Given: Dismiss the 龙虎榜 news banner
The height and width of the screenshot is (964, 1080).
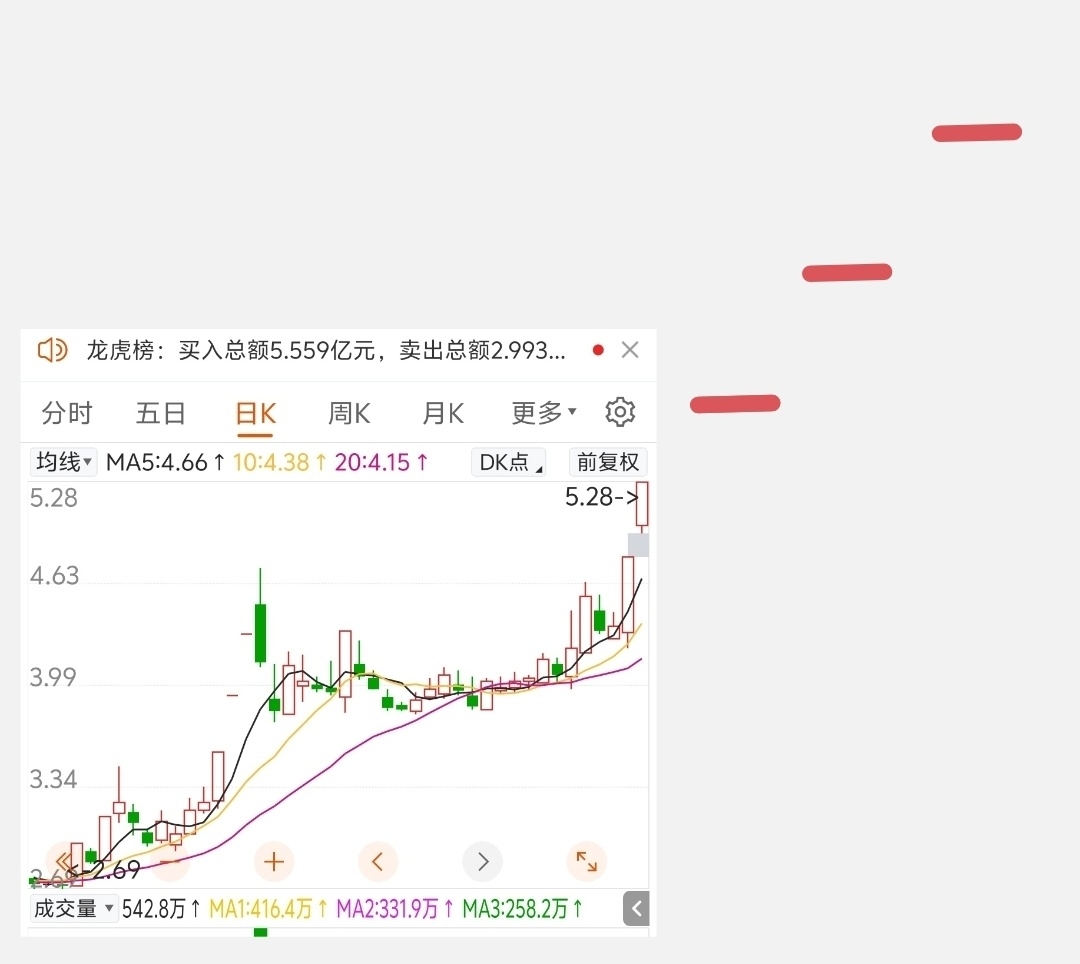Looking at the screenshot, I should (630, 350).
